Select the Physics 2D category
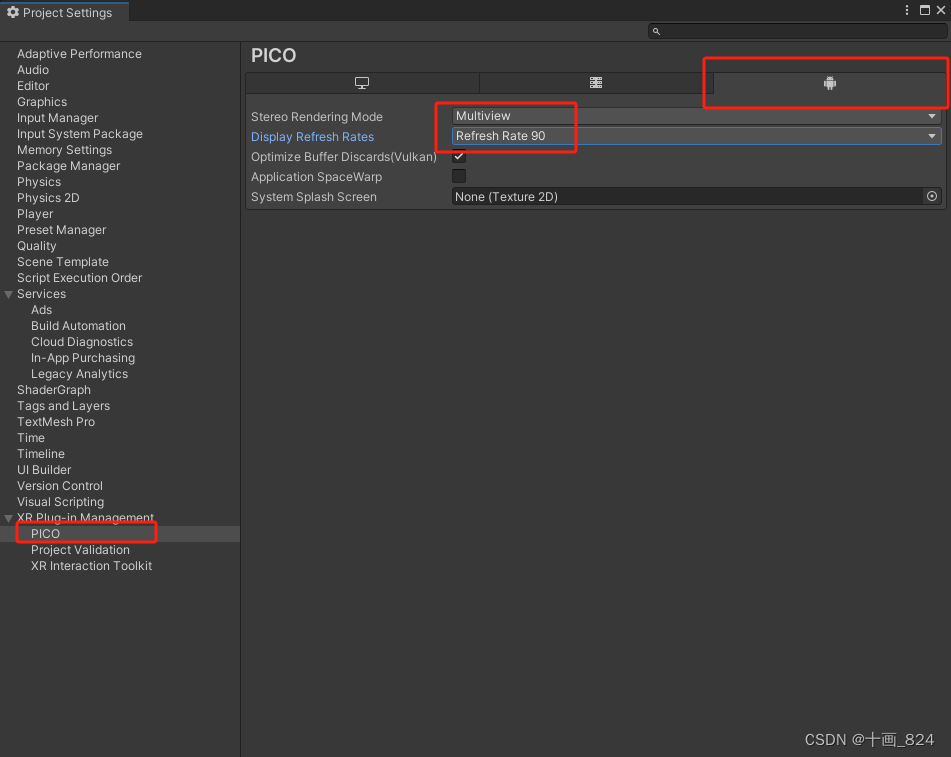 tap(48, 198)
